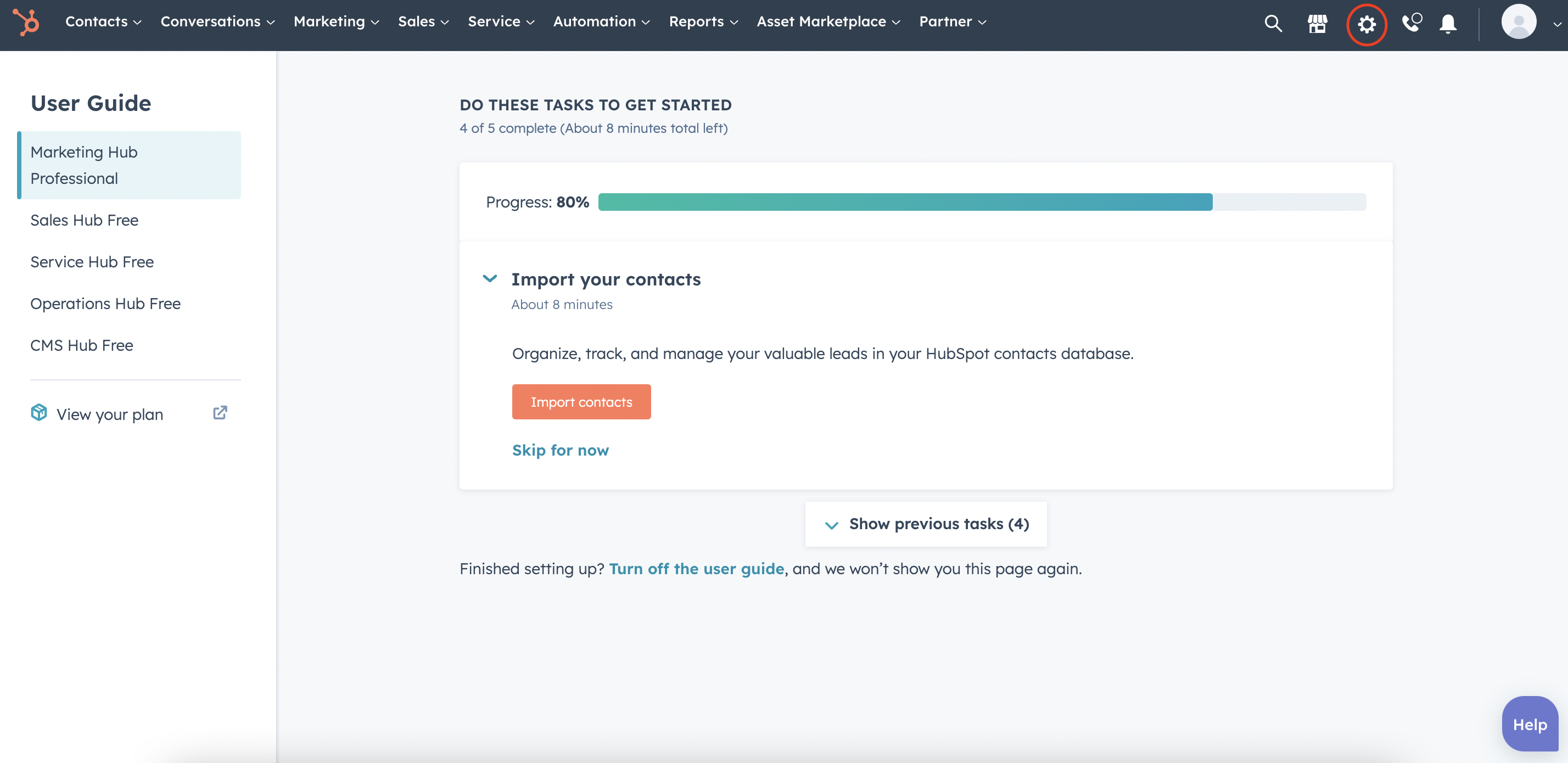Open the Automation dropdown menu
This screenshot has width=1568, height=763.
pos(602,21)
